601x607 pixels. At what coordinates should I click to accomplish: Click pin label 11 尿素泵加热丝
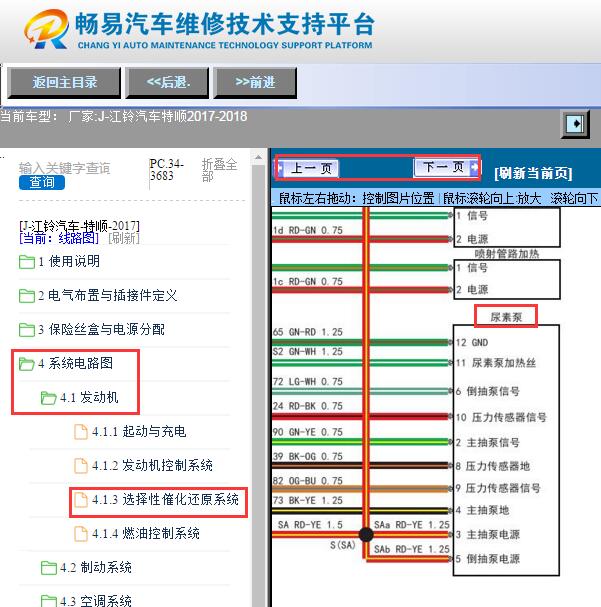[496, 363]
